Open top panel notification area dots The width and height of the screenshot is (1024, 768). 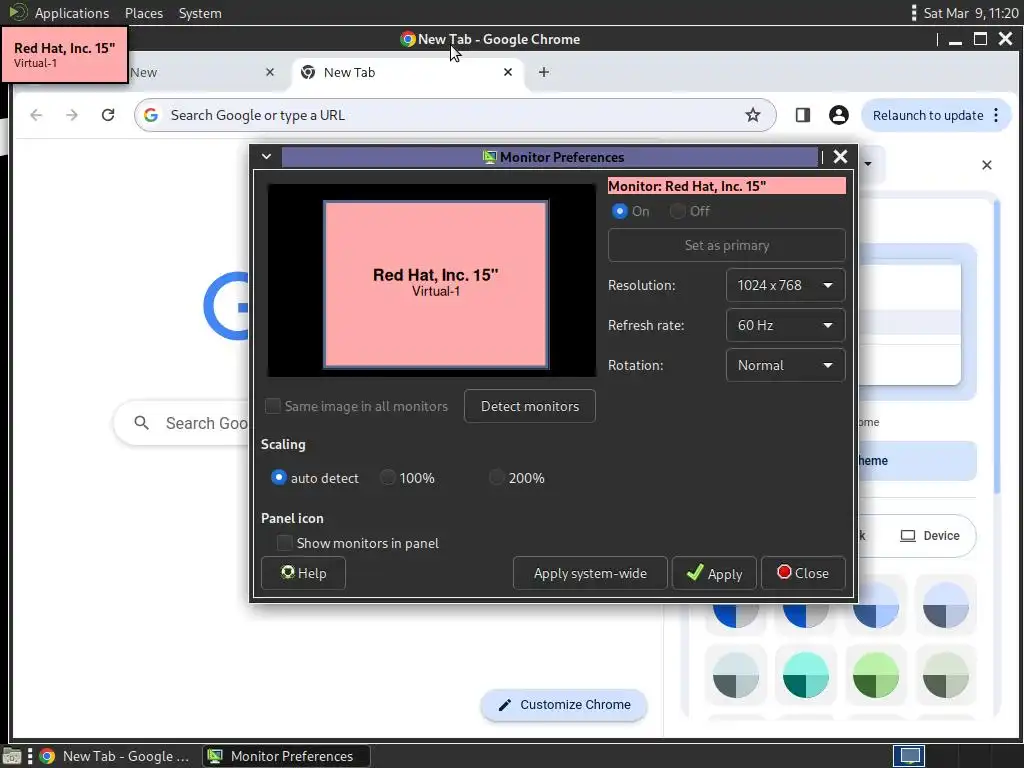click(913, 13)
